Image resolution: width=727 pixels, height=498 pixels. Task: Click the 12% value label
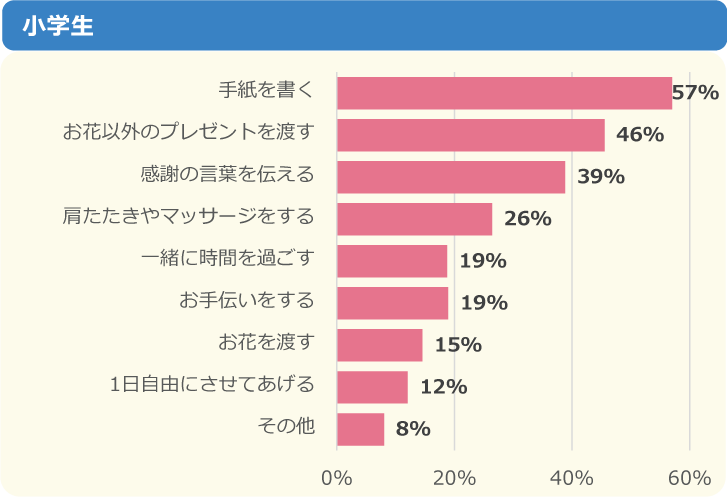coord(444,387)
